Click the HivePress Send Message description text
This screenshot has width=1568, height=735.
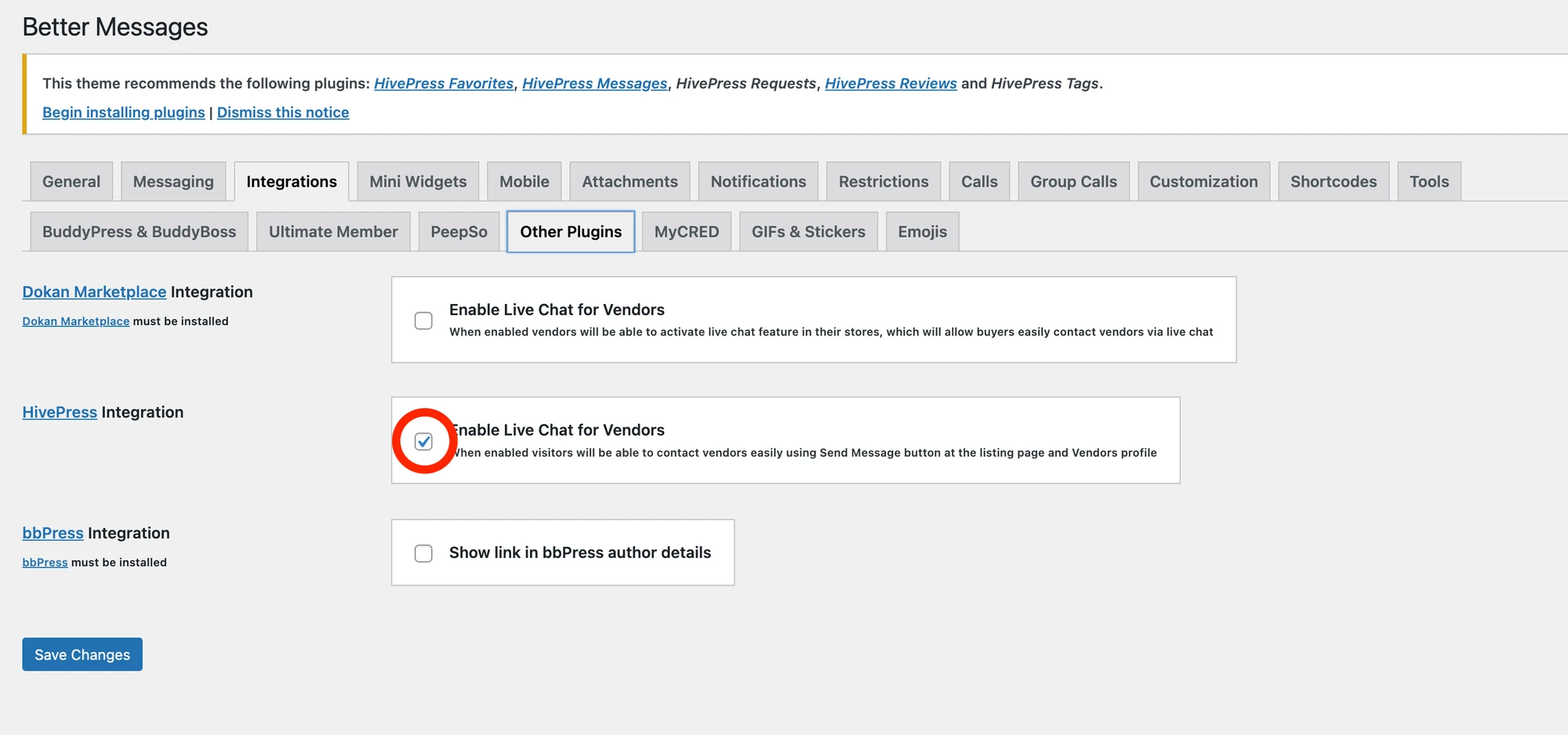coord(803,453)
